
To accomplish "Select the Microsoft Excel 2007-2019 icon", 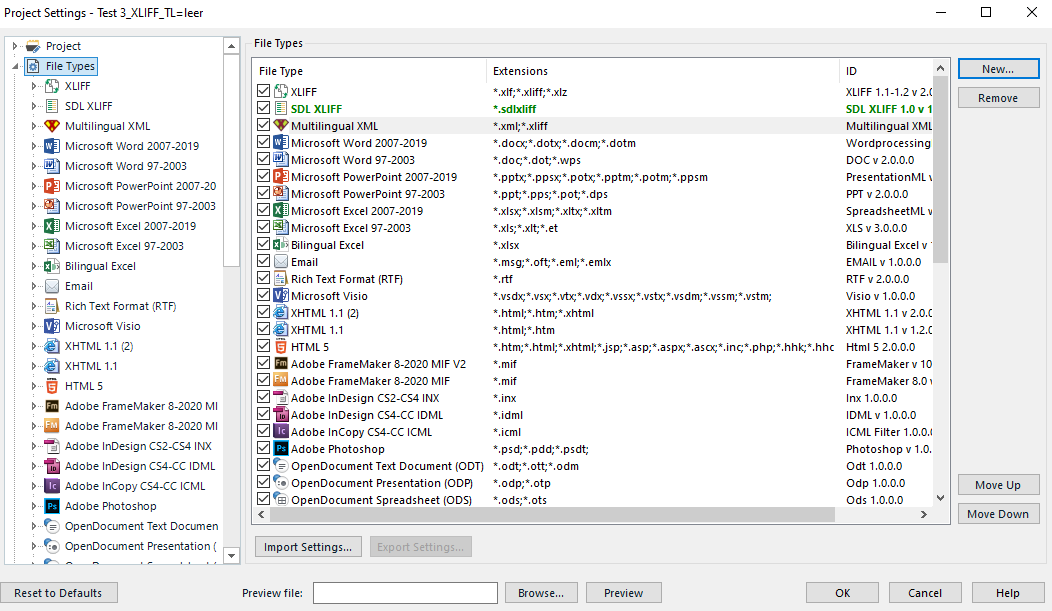I will [52, 226].
